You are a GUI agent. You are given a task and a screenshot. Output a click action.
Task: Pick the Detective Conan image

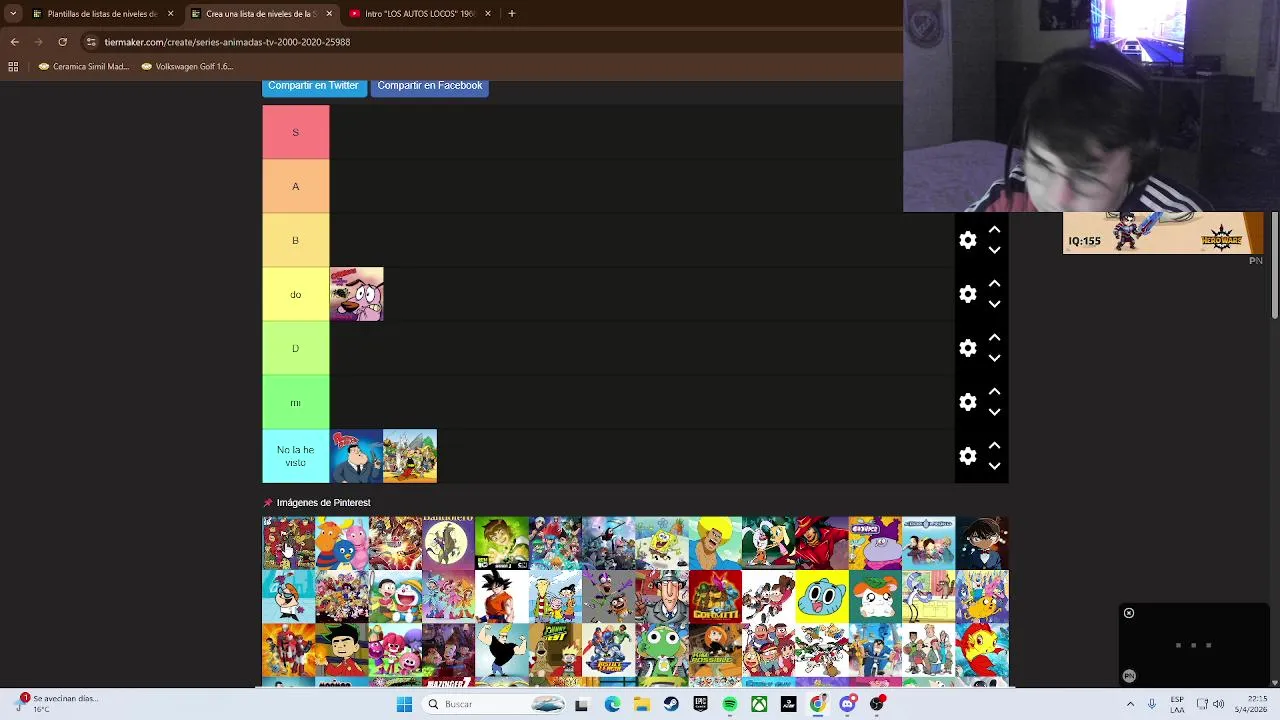[982, 543]
